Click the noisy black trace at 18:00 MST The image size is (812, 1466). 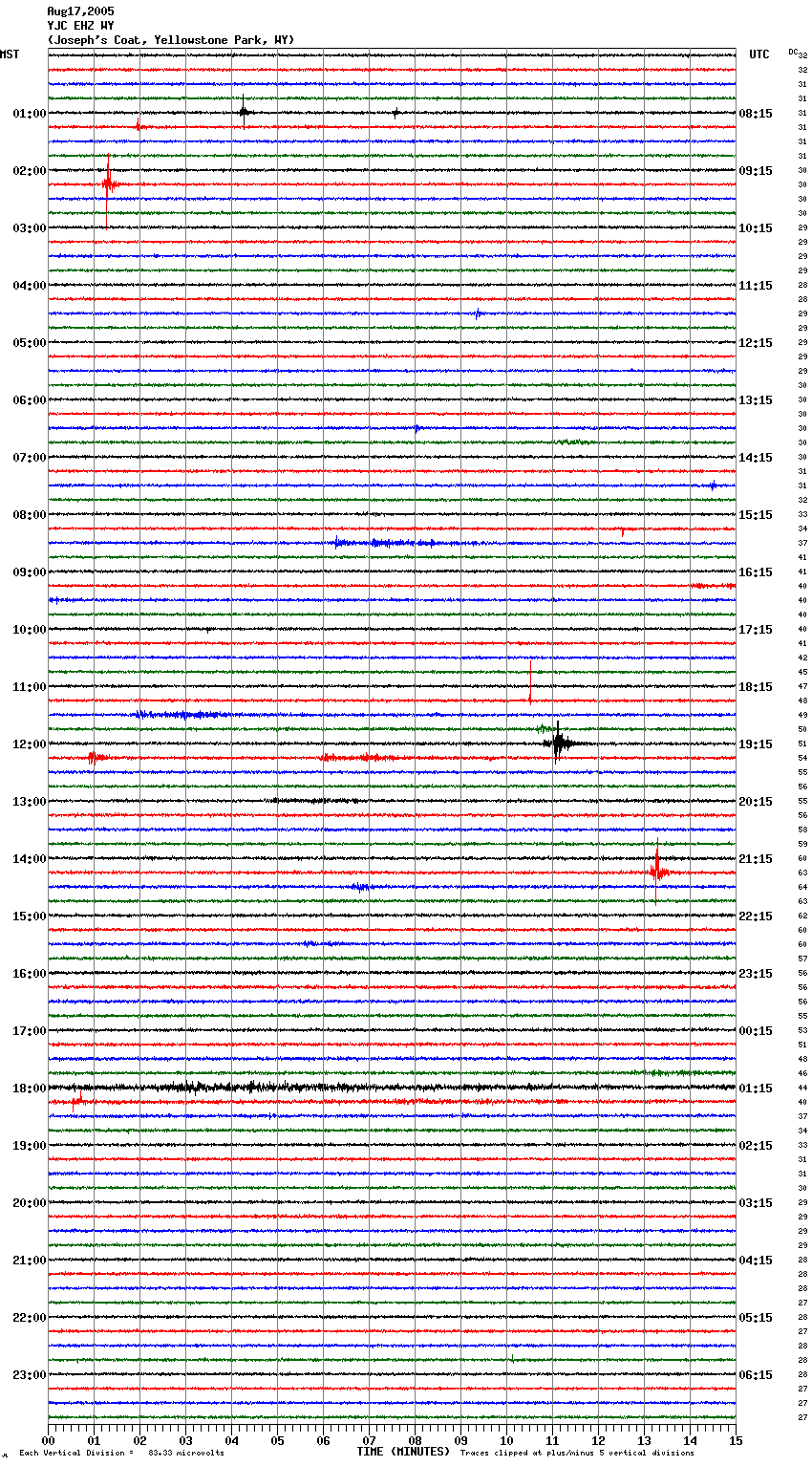392,1088
